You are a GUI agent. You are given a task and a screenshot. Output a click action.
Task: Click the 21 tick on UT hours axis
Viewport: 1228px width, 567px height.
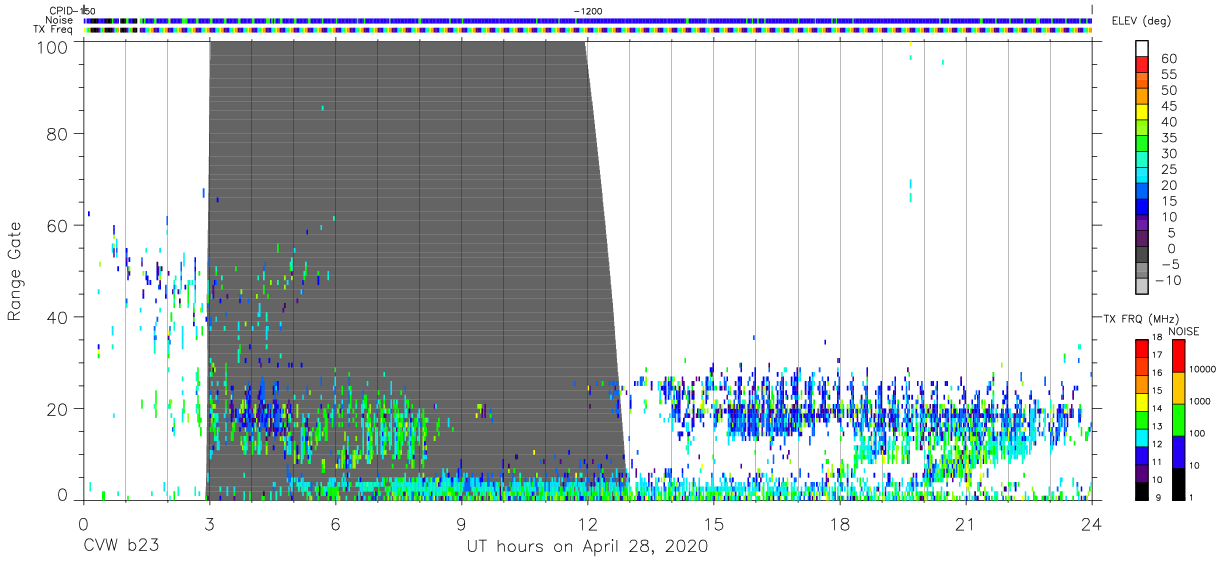[966, 523]
